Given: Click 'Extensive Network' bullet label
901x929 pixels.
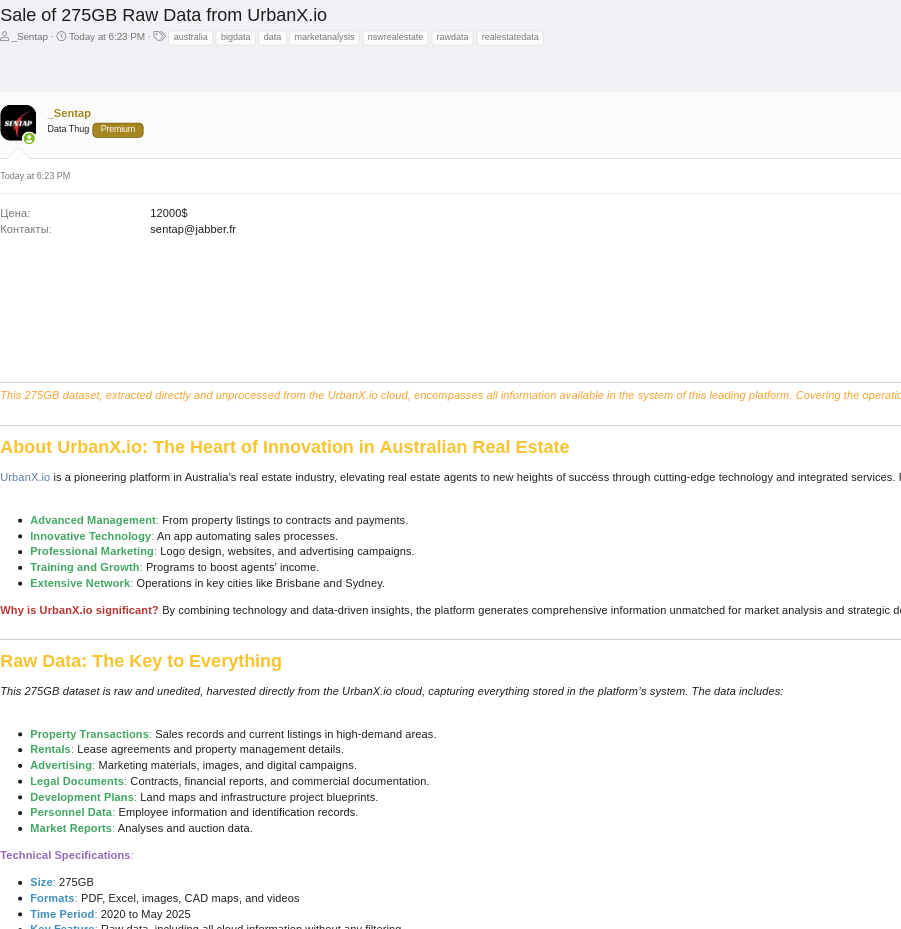Looking at the screenshot, I should click(x=80, y=584).
